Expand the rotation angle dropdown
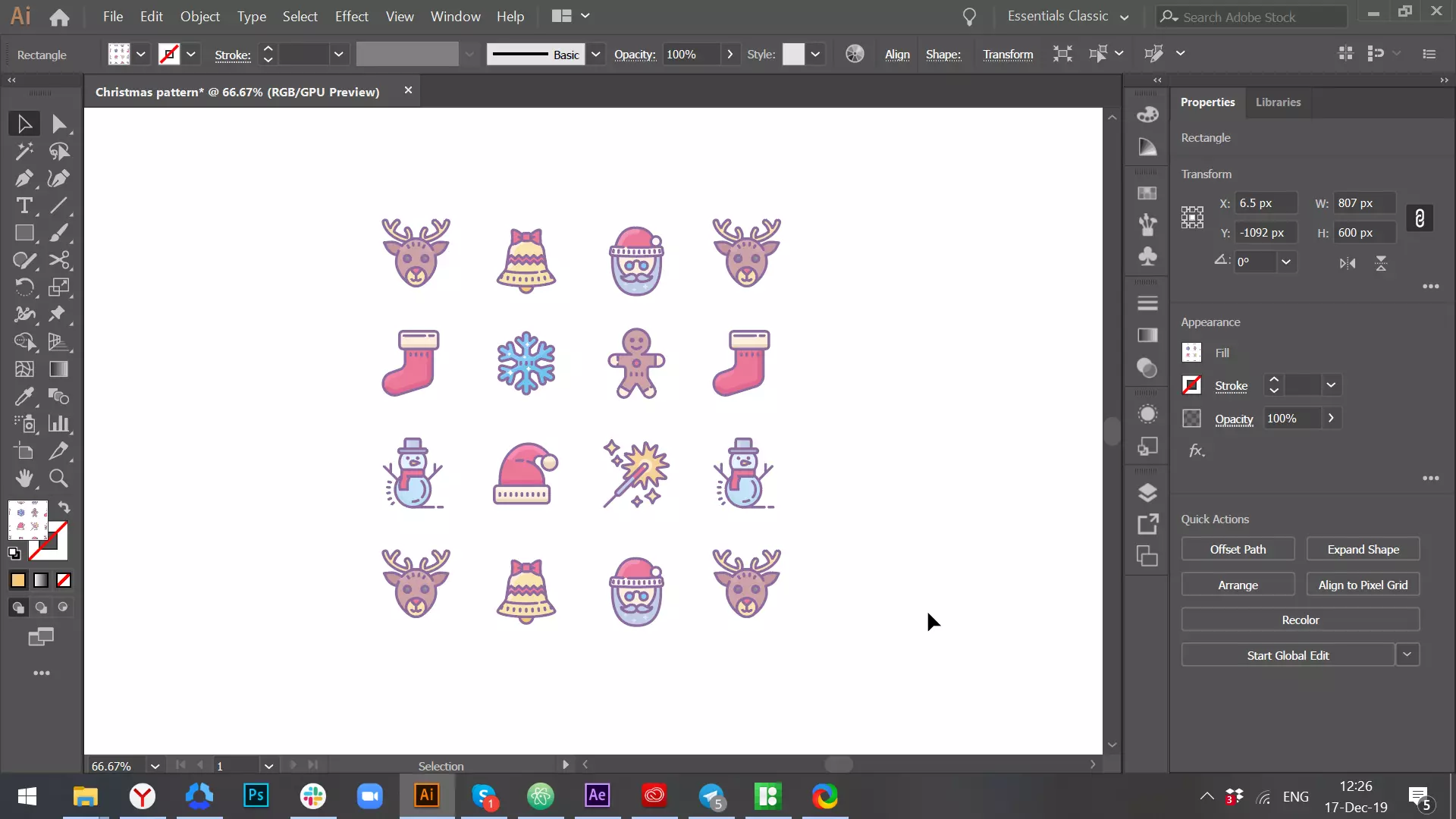 (x=1286, y=262)
